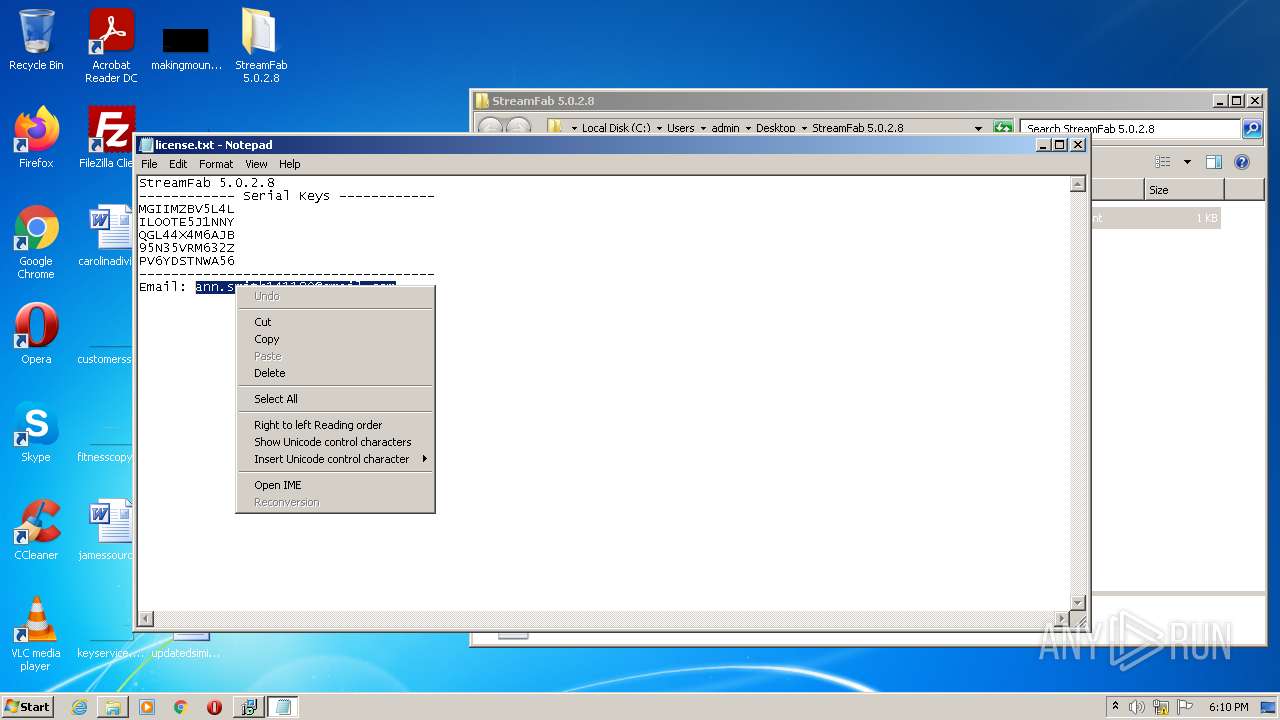Select the Notepad taskbar button
The image size is (1280, 720).
tap(282, 707)
